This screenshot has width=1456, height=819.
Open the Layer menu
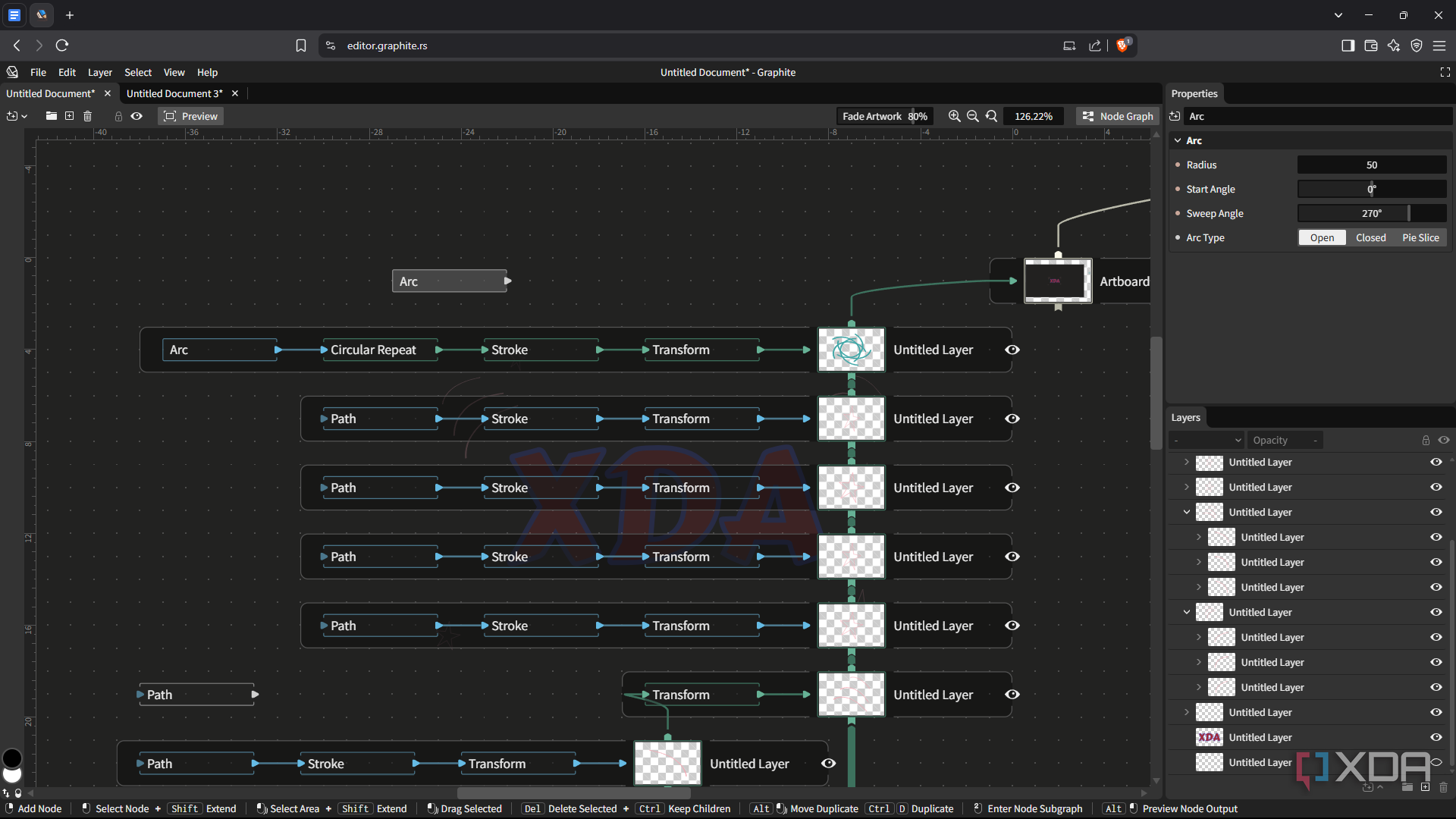click(x=99, y=72)
